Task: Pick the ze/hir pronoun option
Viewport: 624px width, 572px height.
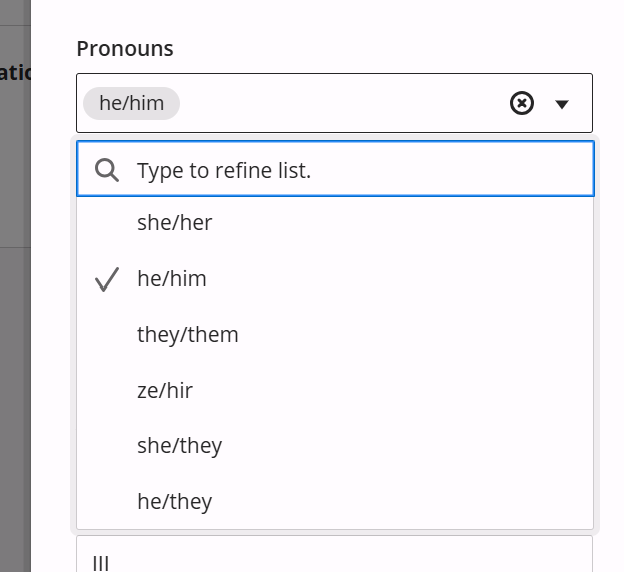Action: 335,390
